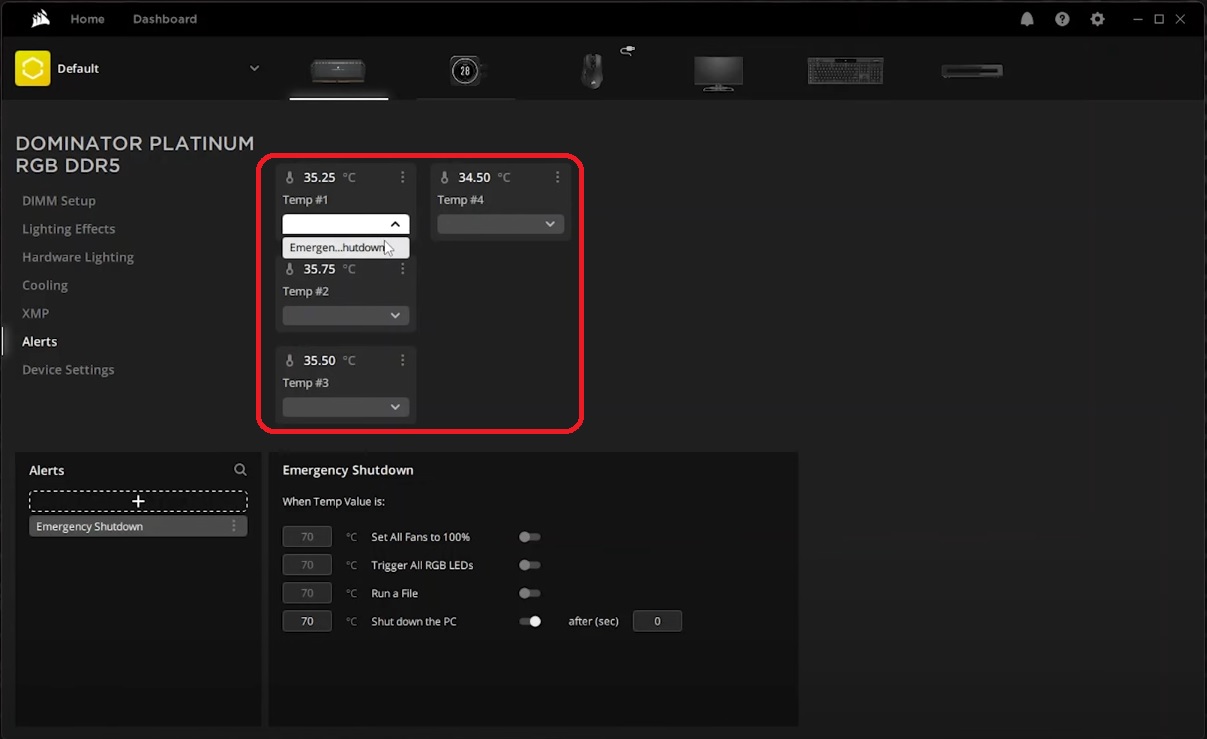
Task: Switch to the Dashboard menu item
Action: click(164, 18)
